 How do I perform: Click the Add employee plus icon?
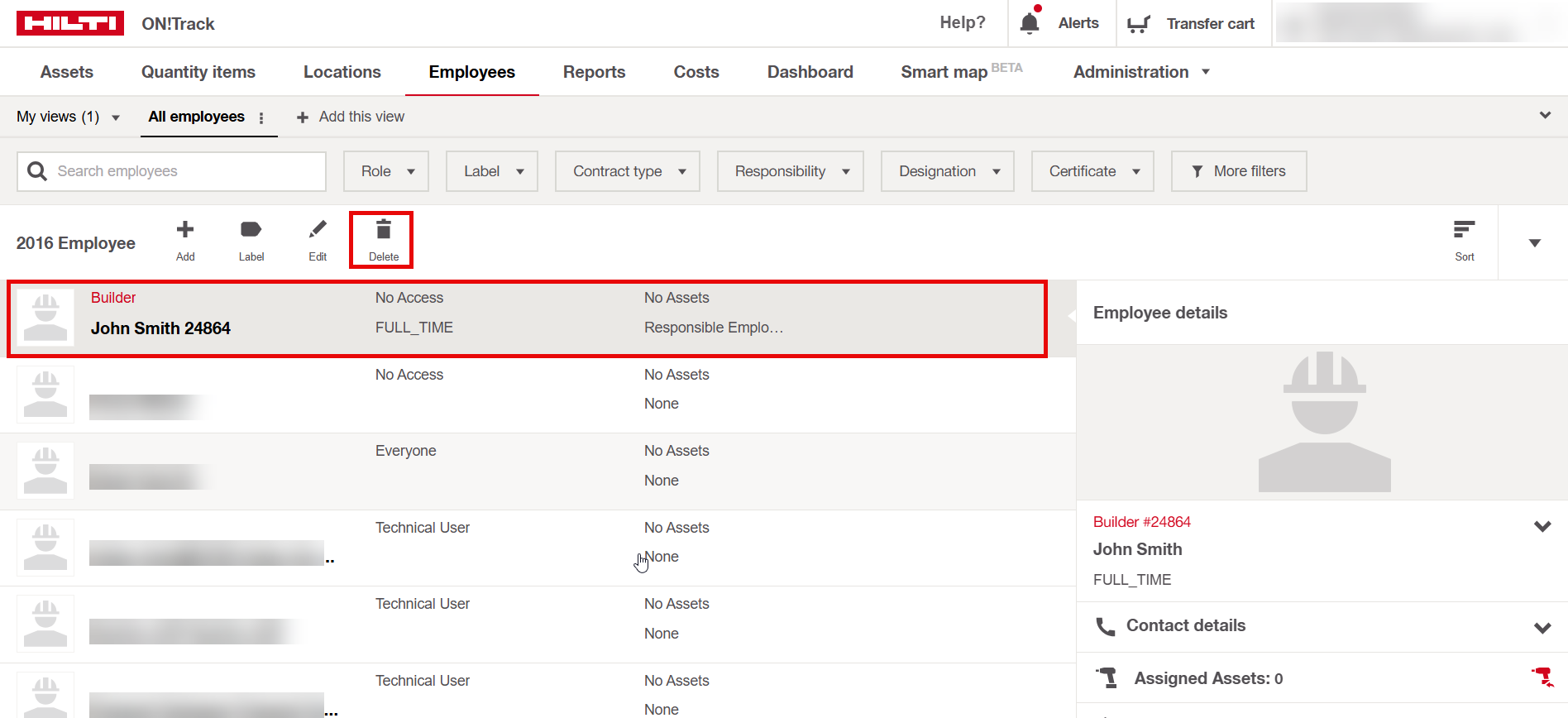[x=185, y=230]
